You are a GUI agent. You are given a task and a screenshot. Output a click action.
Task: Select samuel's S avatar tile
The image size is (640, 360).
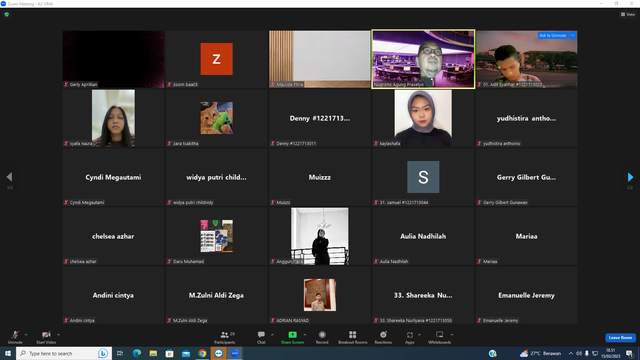click(x=423, y=177)
